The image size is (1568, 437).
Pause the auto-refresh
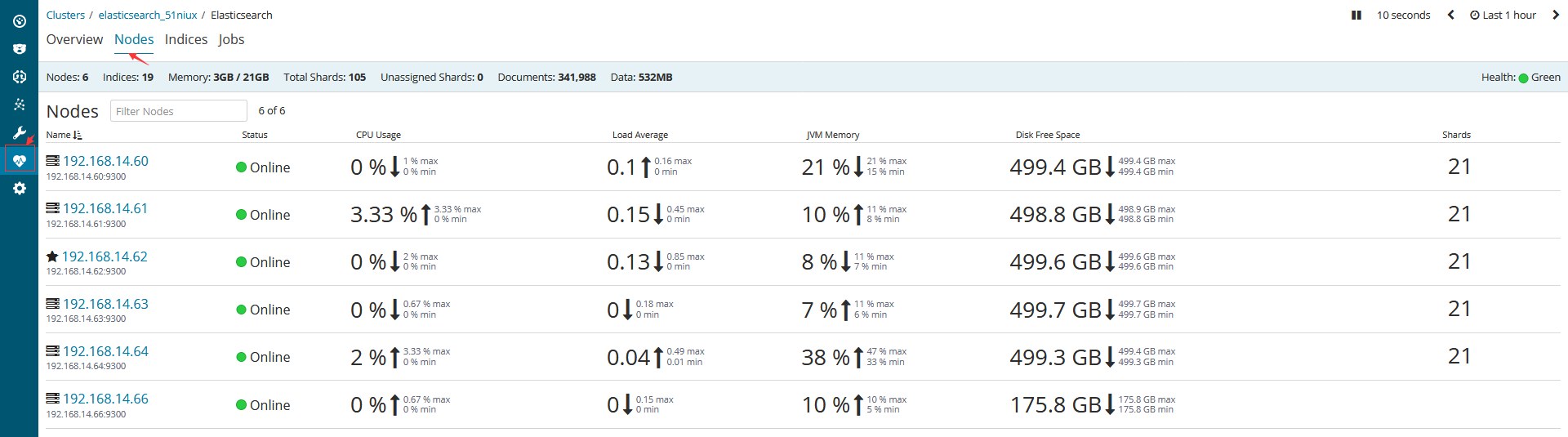1356,15
